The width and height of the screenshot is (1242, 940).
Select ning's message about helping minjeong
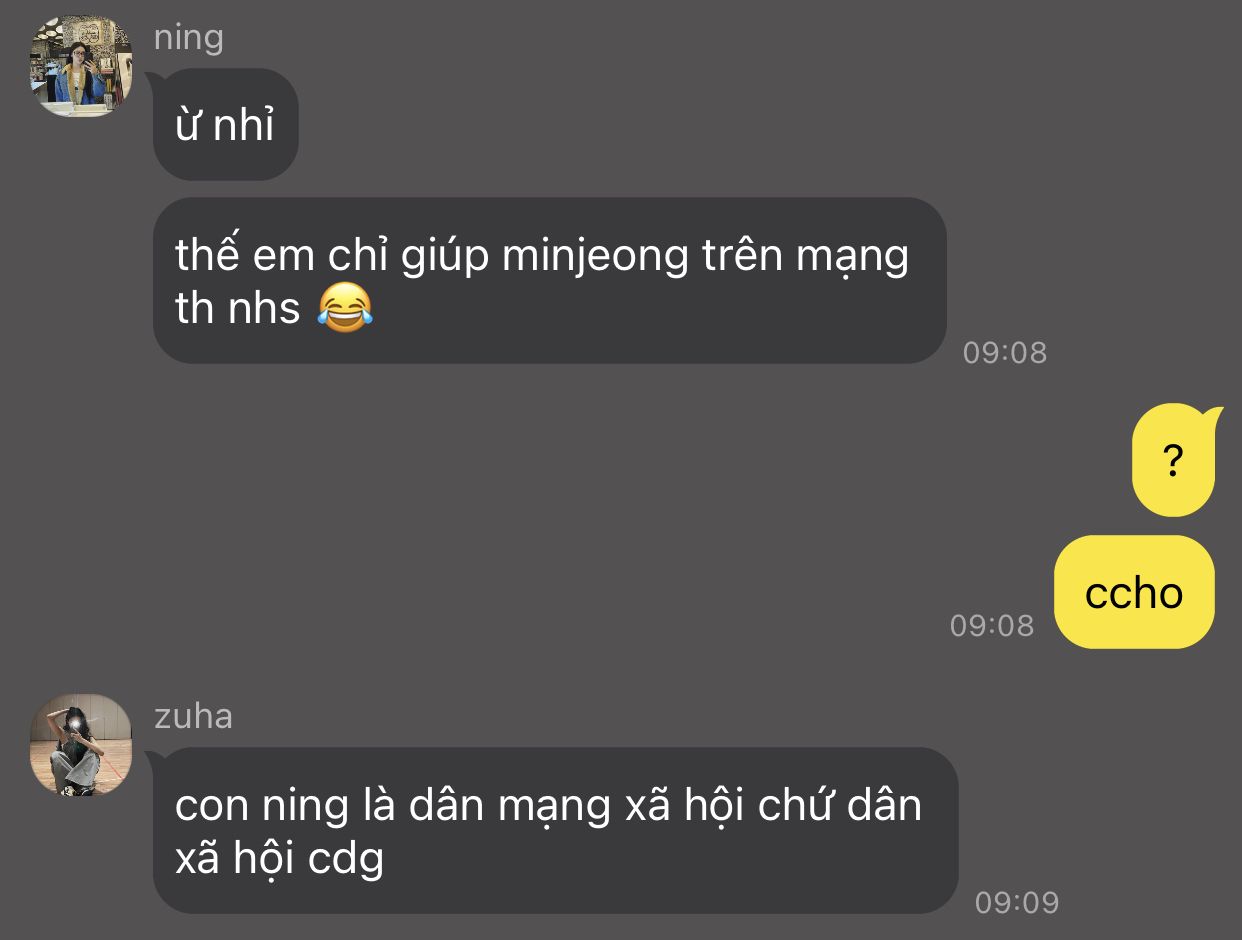click(x=549, y=280)
